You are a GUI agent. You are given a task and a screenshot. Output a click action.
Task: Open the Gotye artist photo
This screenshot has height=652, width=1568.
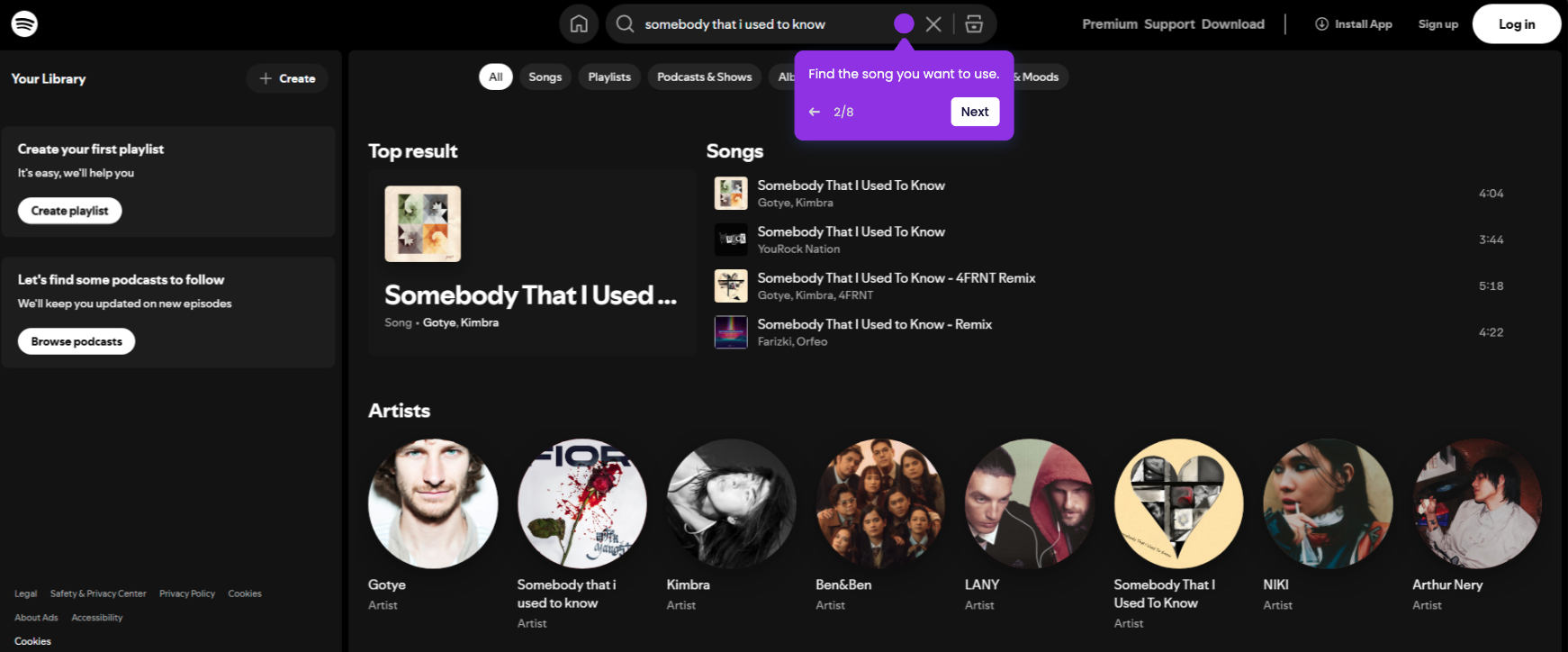(x=433, y=503)
